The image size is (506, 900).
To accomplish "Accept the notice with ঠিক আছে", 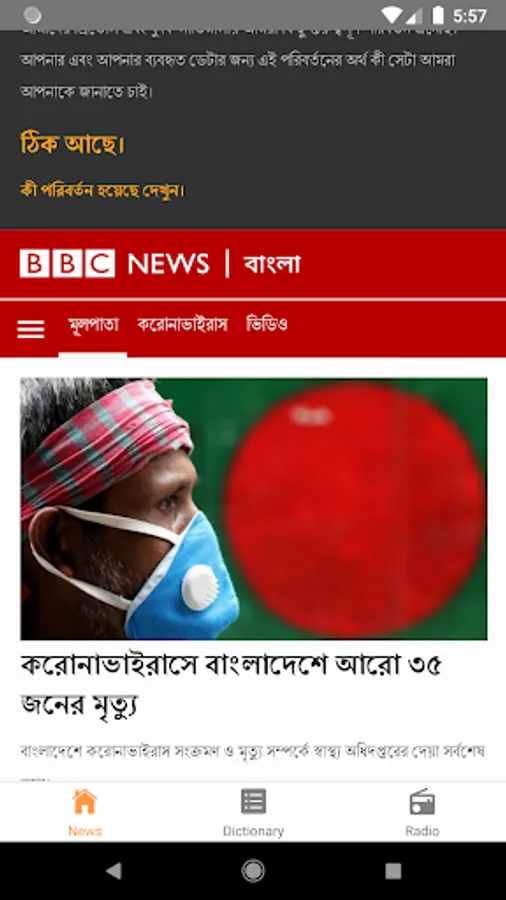I will 72,143.
